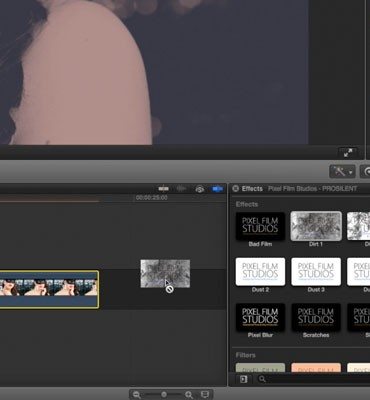Click the Dust 2 label text
This screenshot has height=400, width=370.
pos(260,290)
